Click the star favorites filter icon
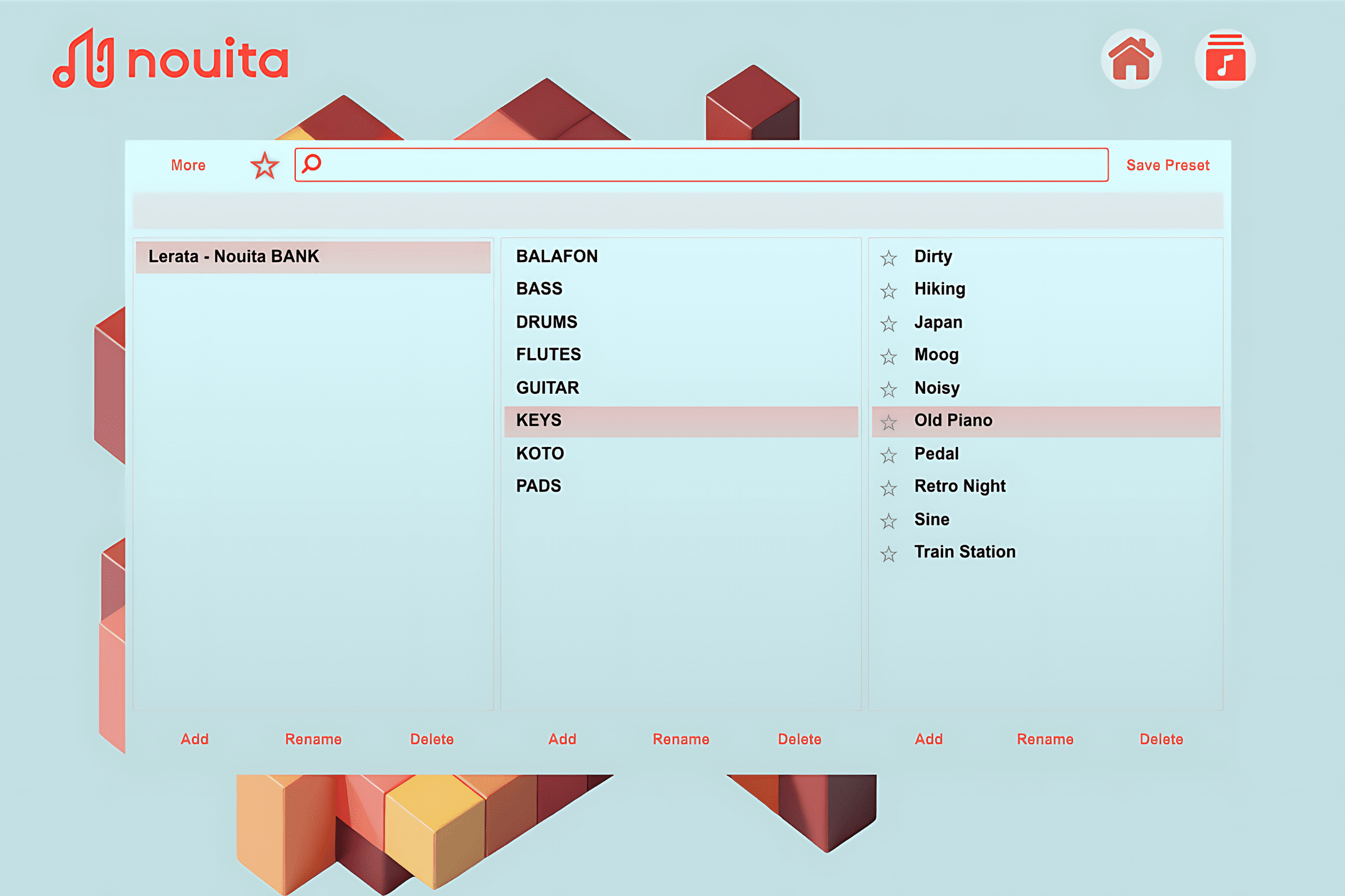1345x896 pixels. 265,165
